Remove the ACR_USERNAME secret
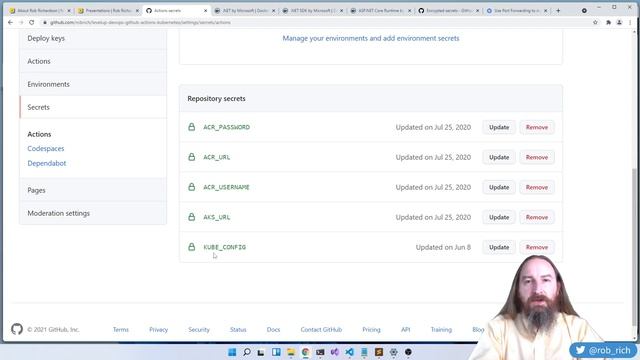This screenshot has width=640, height=360. (537, 187)
